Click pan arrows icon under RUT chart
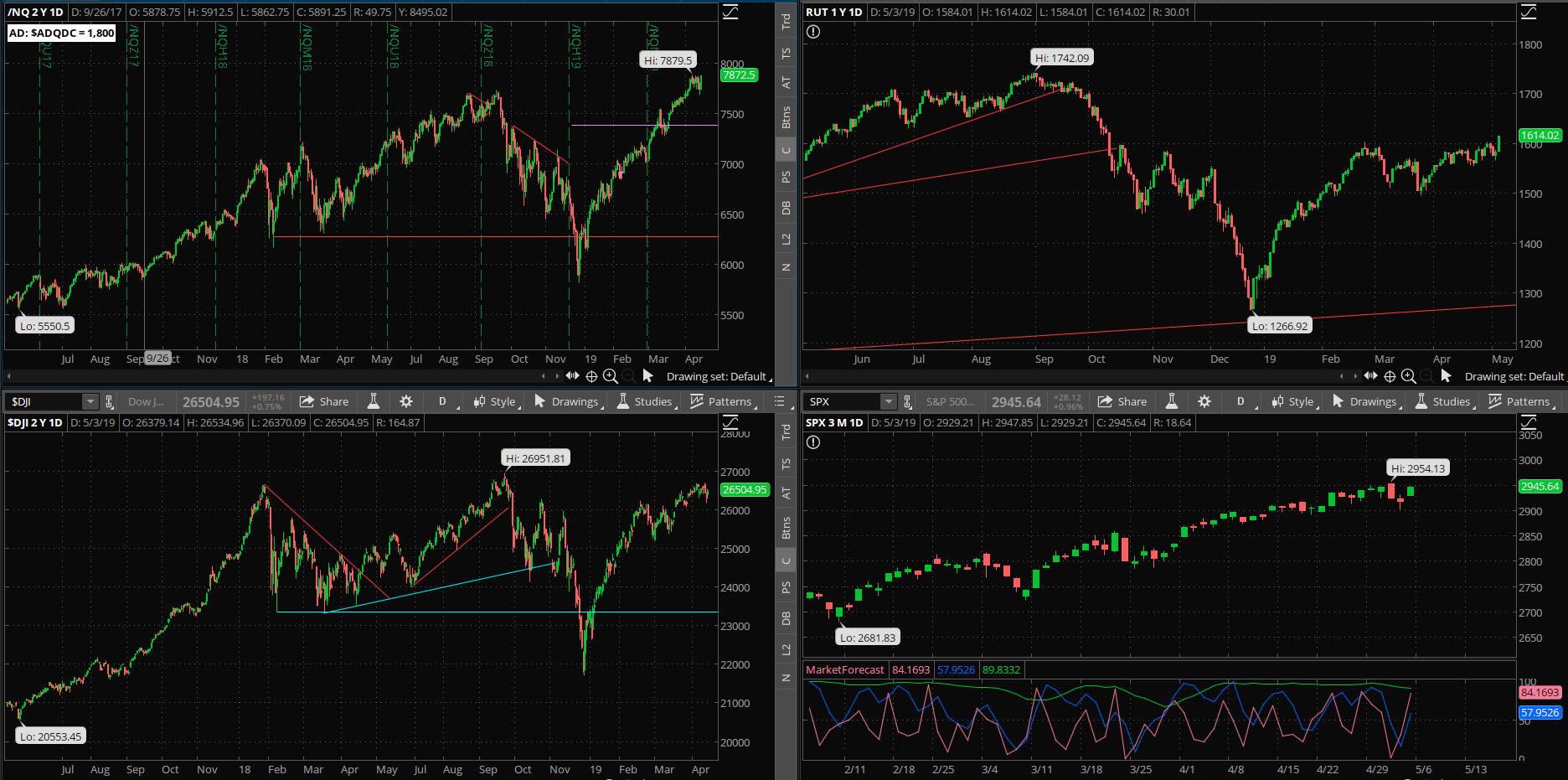 (1371, 375)
